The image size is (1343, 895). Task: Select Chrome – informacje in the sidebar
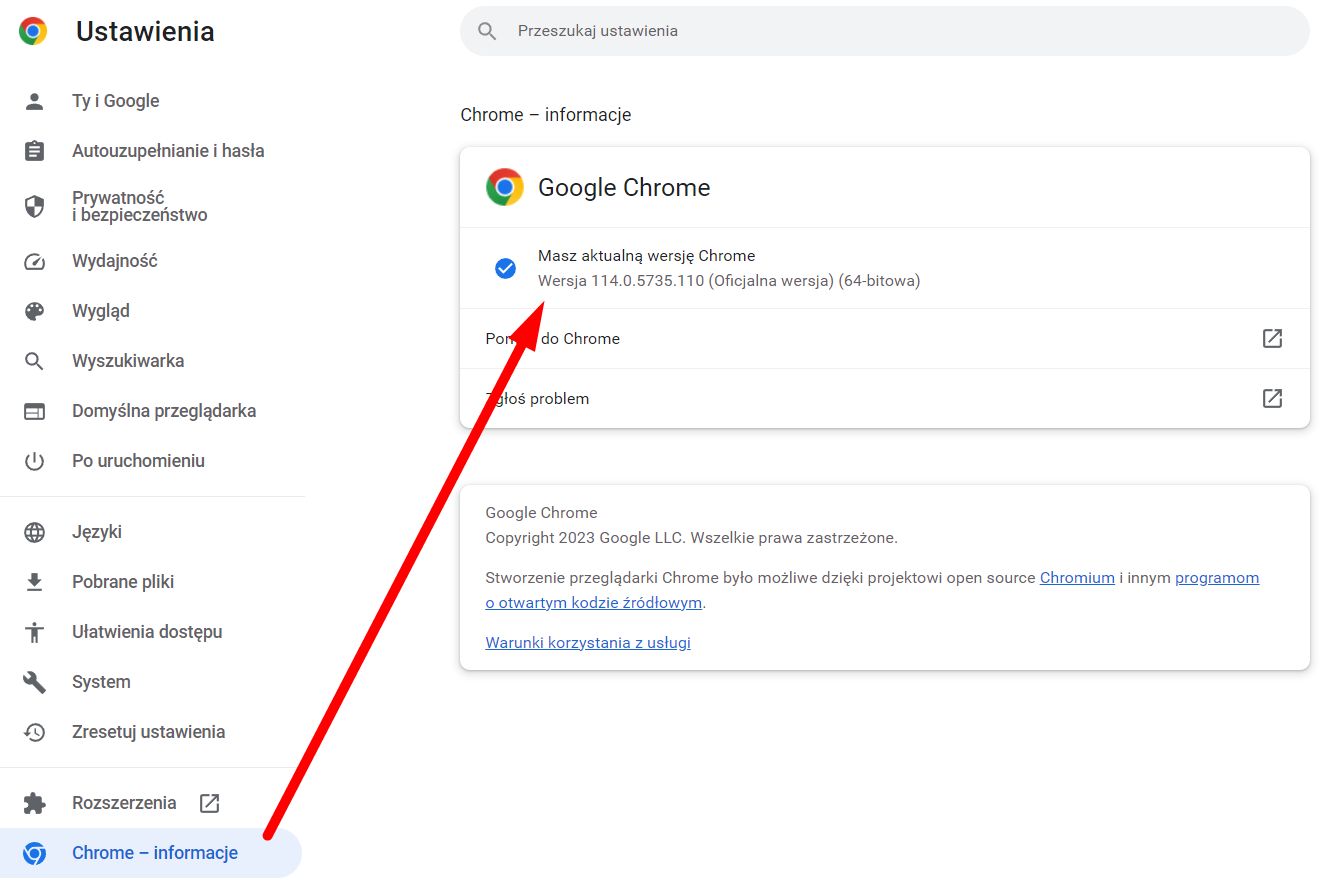[x=154, y=852]
